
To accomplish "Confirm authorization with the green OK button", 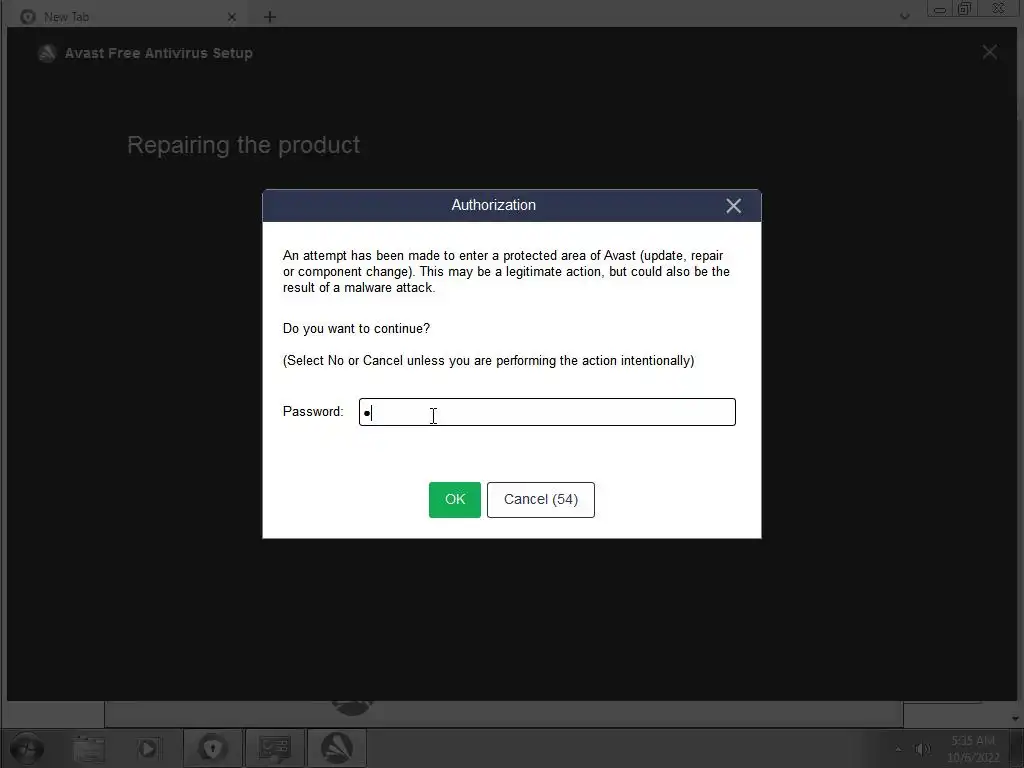I will point(455,500).
